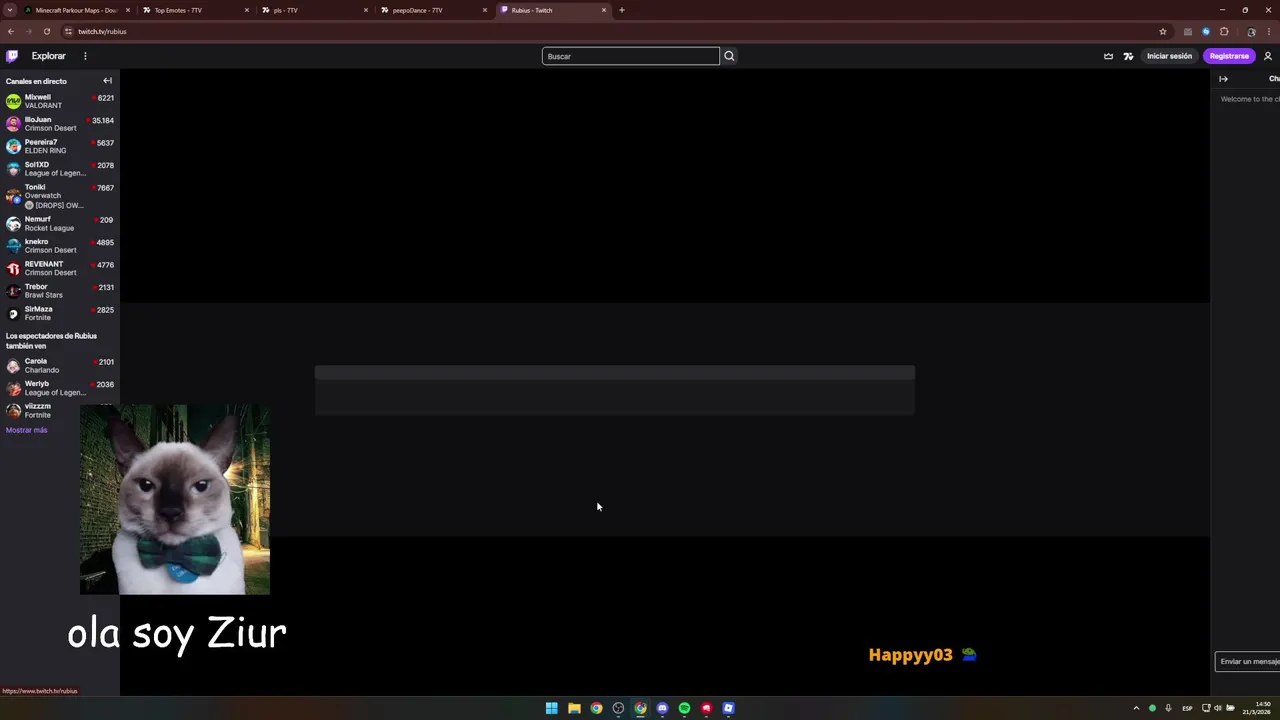The height and width of the screenshot is (720, 1280).
Task: Collapse the Canales en directo sidebar
Action: 107,81
